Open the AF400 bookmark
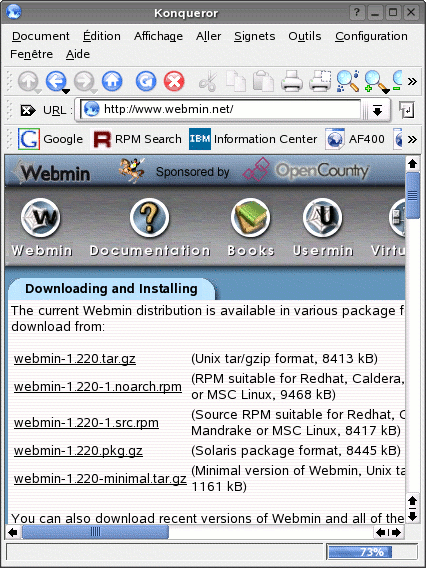 pos(354,139)
